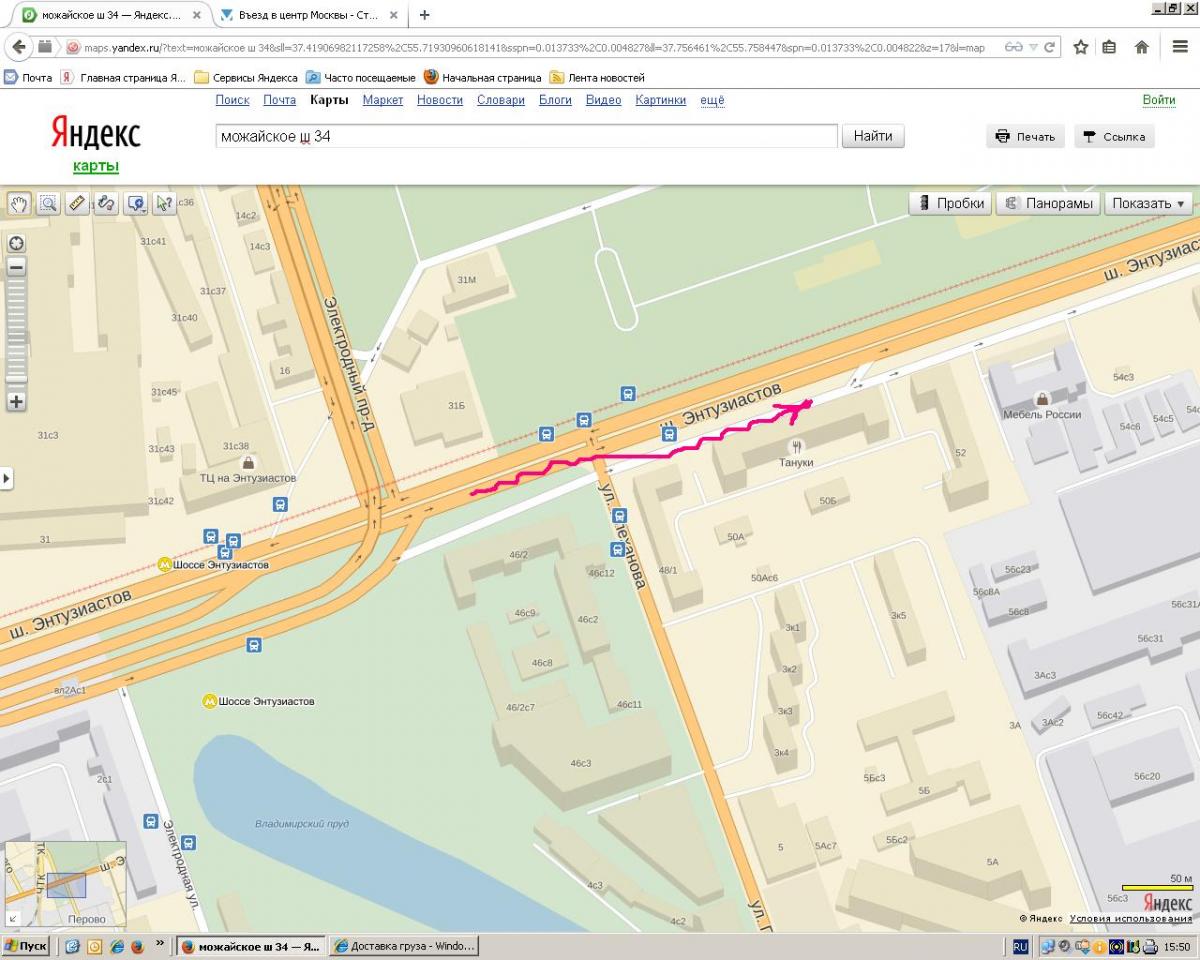Screen dimensions: 1200x960
Task: Zoom in with the plus button
Action: 16,402
